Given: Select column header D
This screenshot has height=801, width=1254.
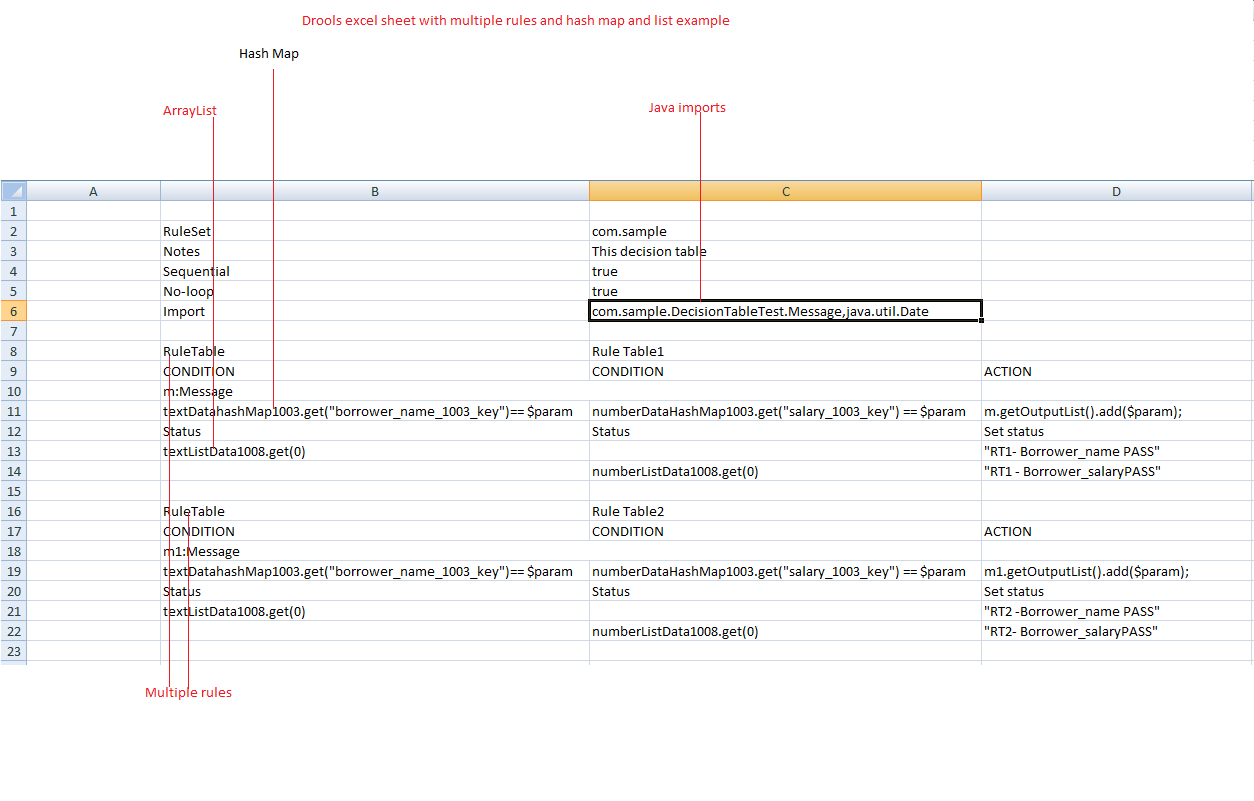Looking at the screenshot, I should pos(1116,190).
